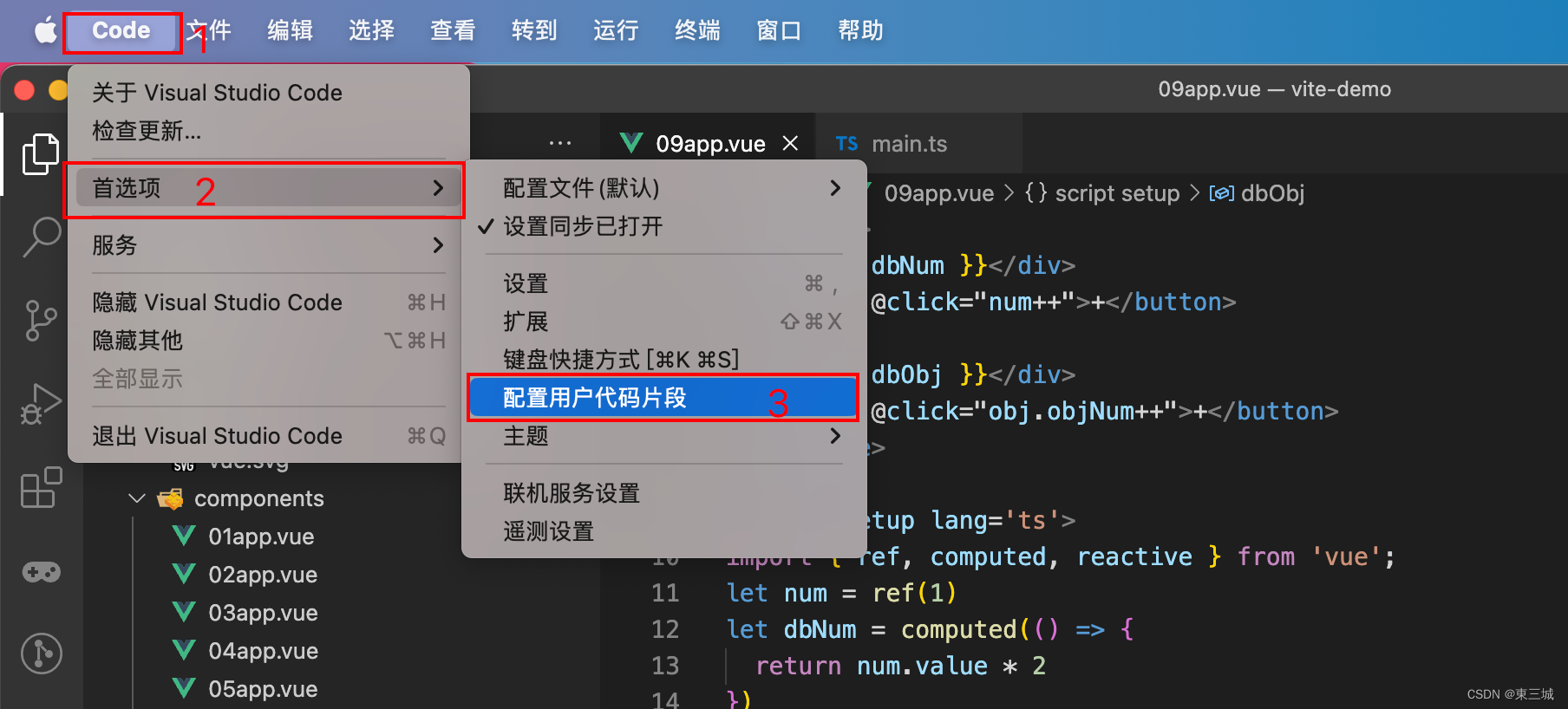Open the 选择 menu
The height and width of the screenshot is (709, 1568).
(371, 30)
